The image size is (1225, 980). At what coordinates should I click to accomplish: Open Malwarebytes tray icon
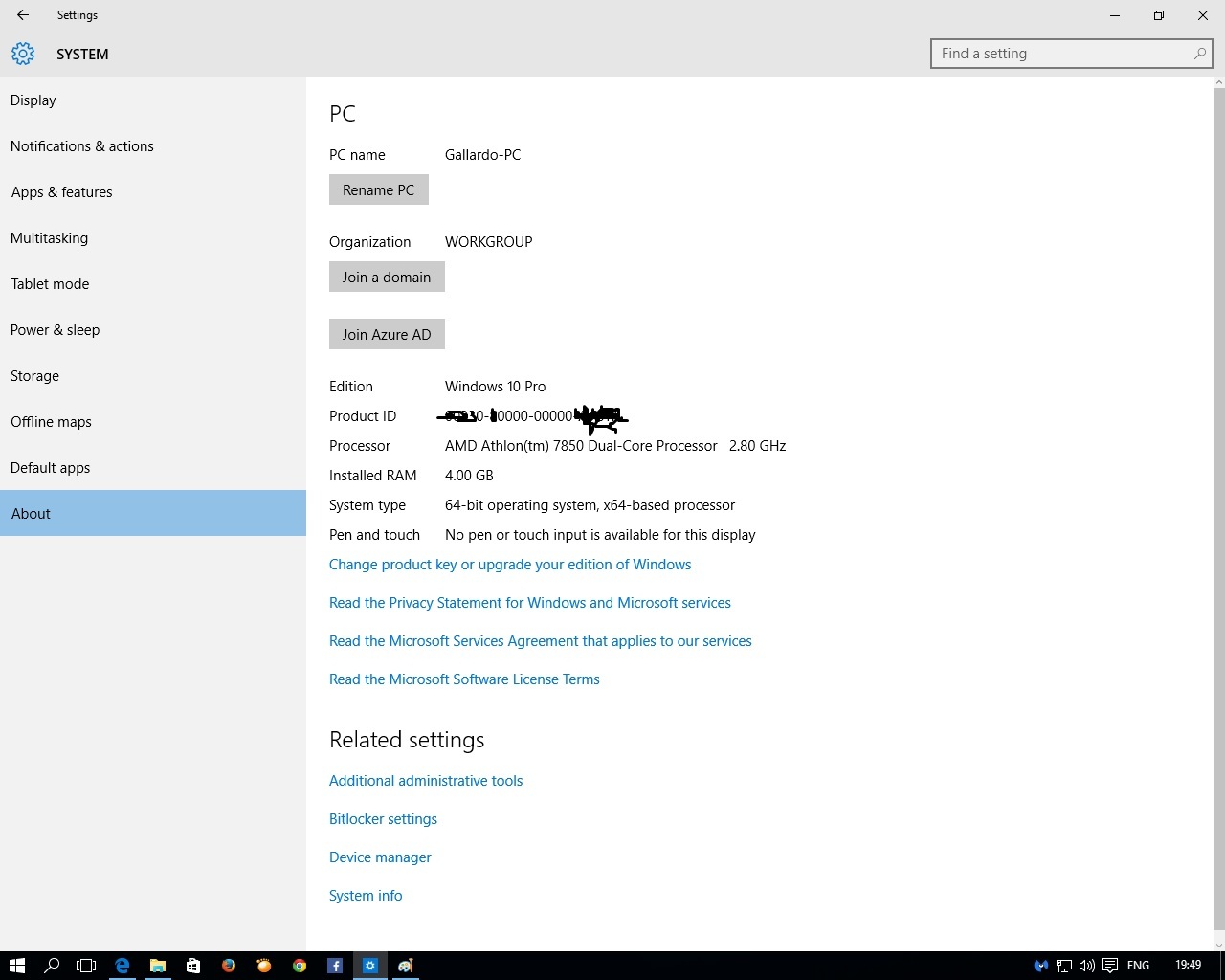click(x=1040, y=966)
